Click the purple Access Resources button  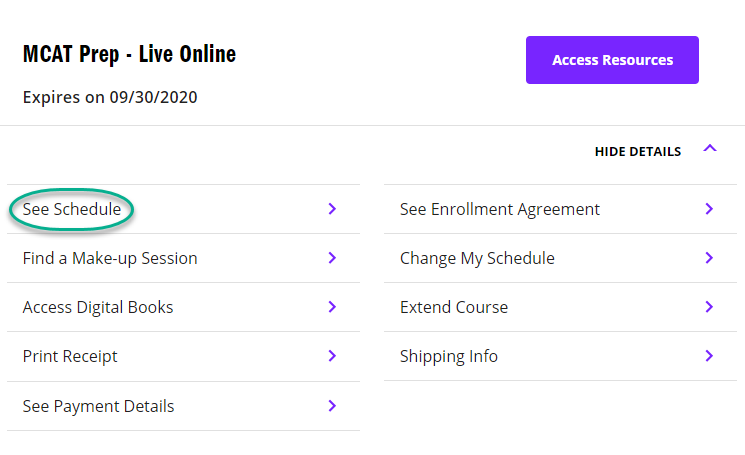pyautogui.click(x=612, y=60)
